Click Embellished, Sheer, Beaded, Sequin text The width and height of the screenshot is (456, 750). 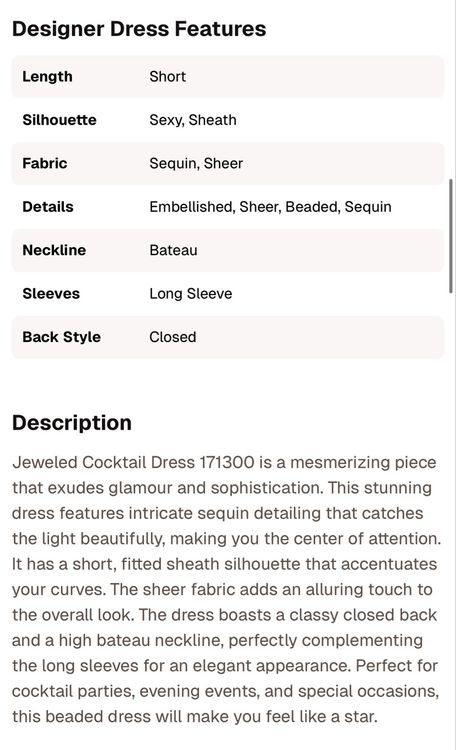click(x=270, y=207)
